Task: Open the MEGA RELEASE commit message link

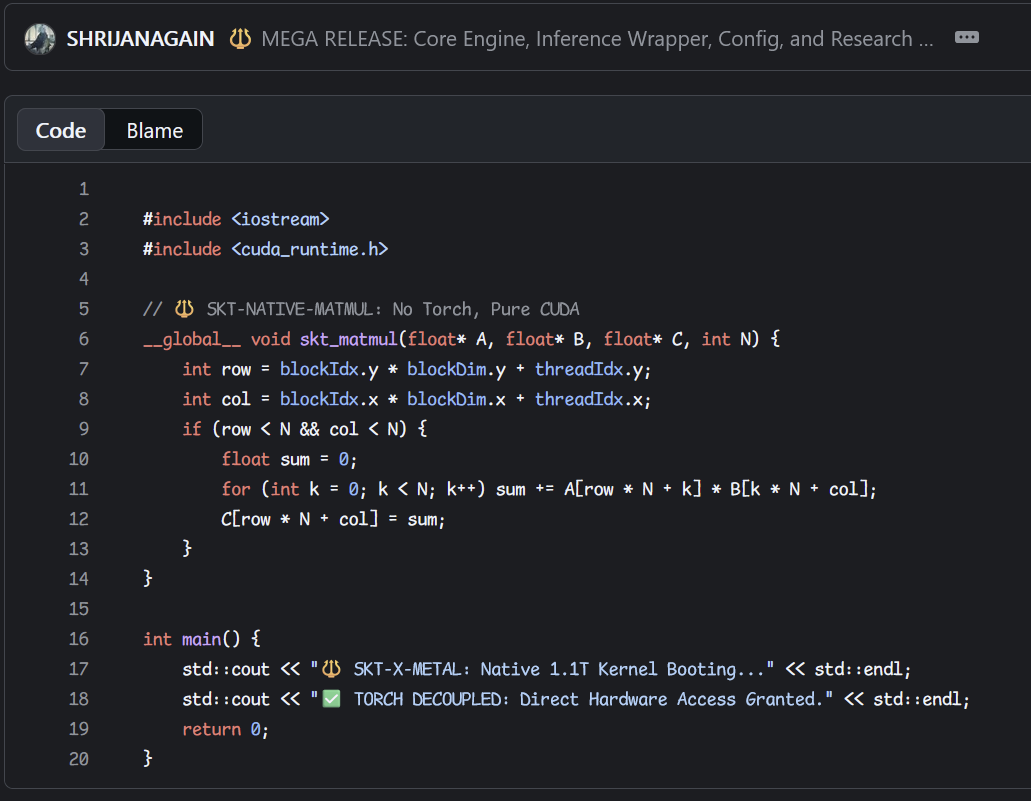Action: (597, 39)
